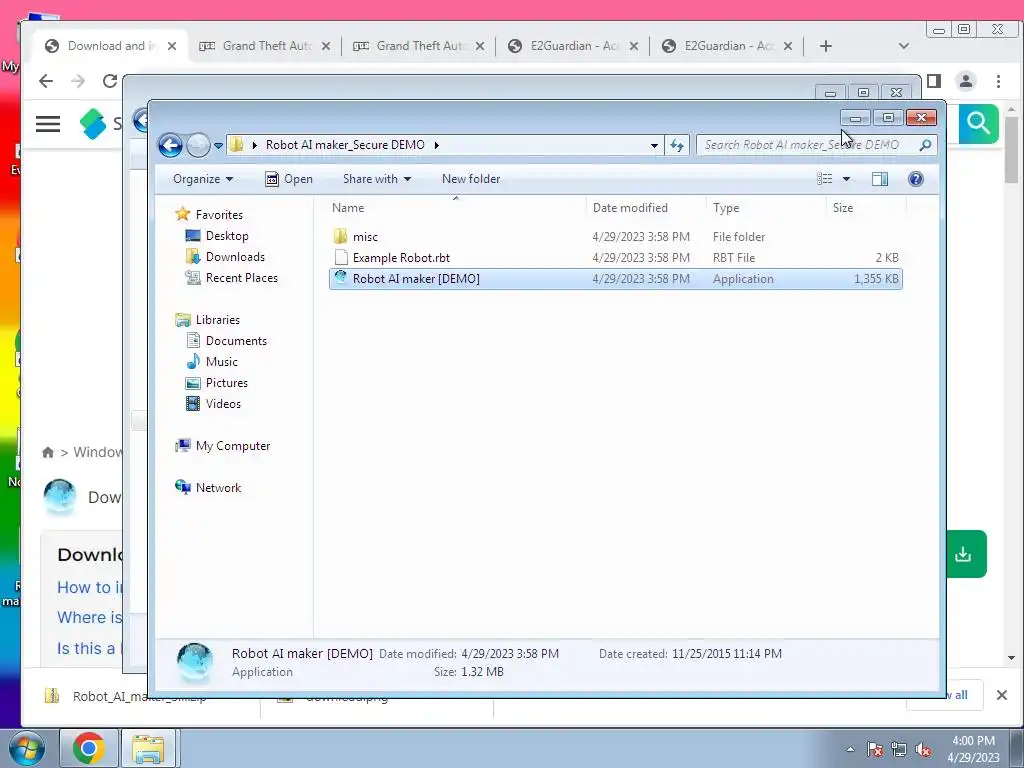Open the Organize menu
This screenshot has width=1024, height=768.
pos(203,179)
